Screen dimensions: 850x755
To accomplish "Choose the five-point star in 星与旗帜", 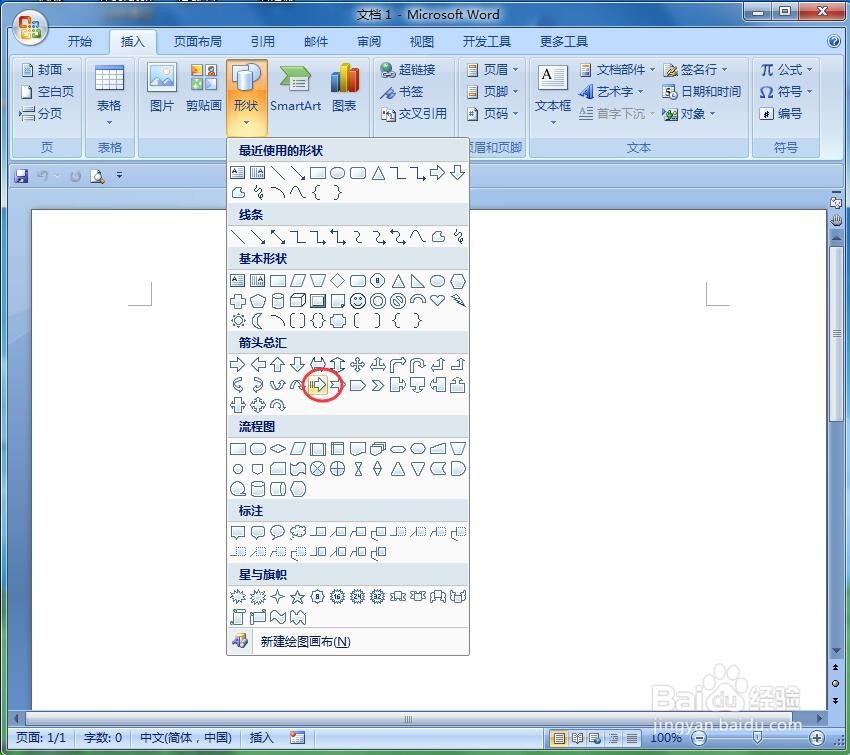I will click(298, 597).
